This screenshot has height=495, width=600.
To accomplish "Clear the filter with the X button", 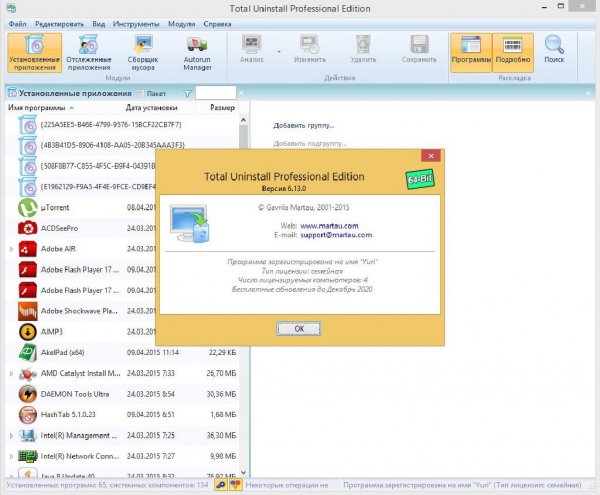I will (x=241, y=93).
